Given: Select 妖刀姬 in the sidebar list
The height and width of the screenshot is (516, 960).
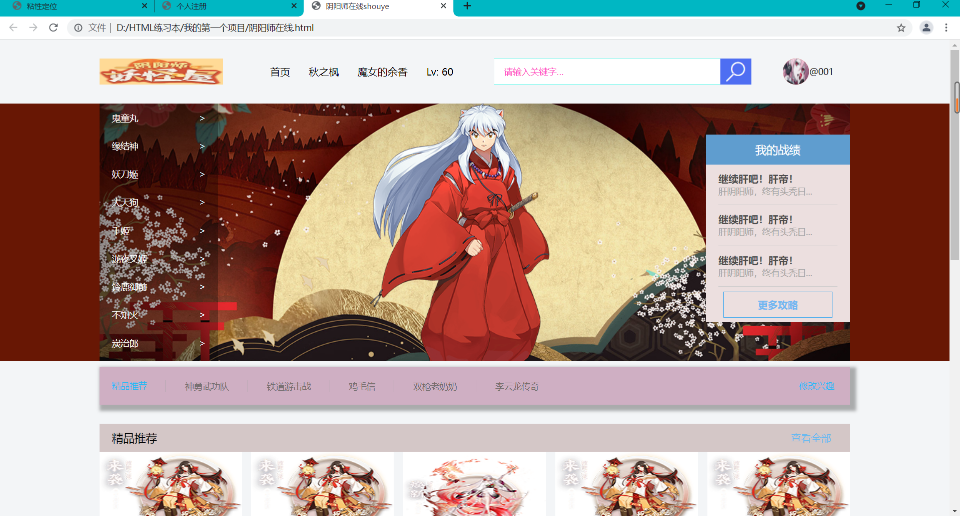Looking at the screenshot, I should click(x=125, y=175).
